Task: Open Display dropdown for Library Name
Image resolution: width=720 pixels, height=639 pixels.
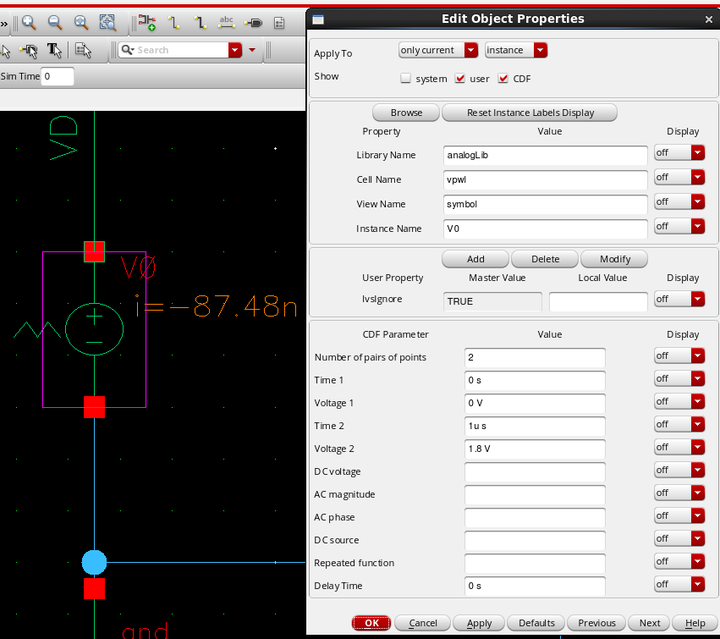Action: [x=679, y=153]
